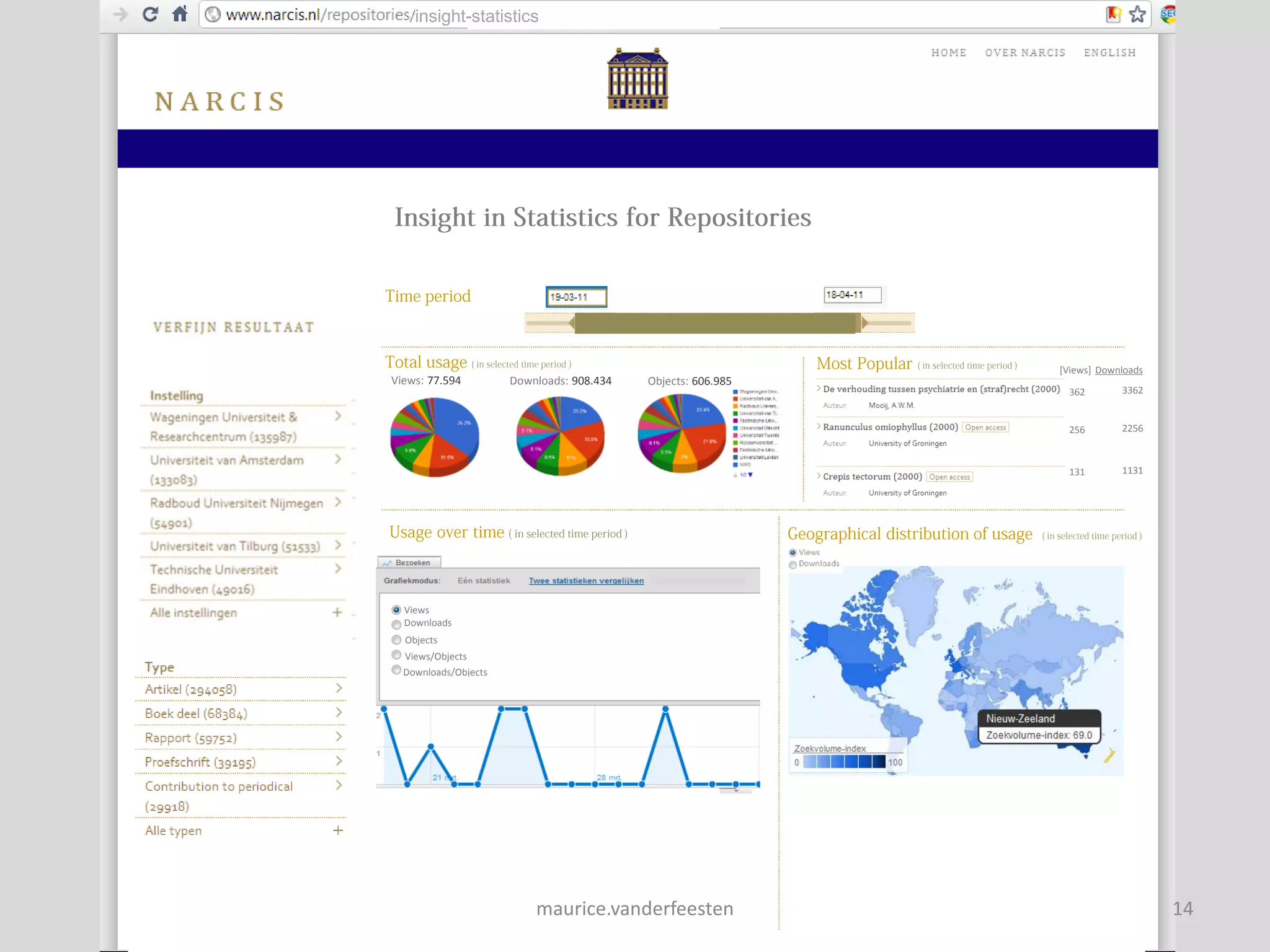Expand Technische Universiteit Eindhoven chevron
The height and width of the screenshot is (952, 1270).
[338, 568]
